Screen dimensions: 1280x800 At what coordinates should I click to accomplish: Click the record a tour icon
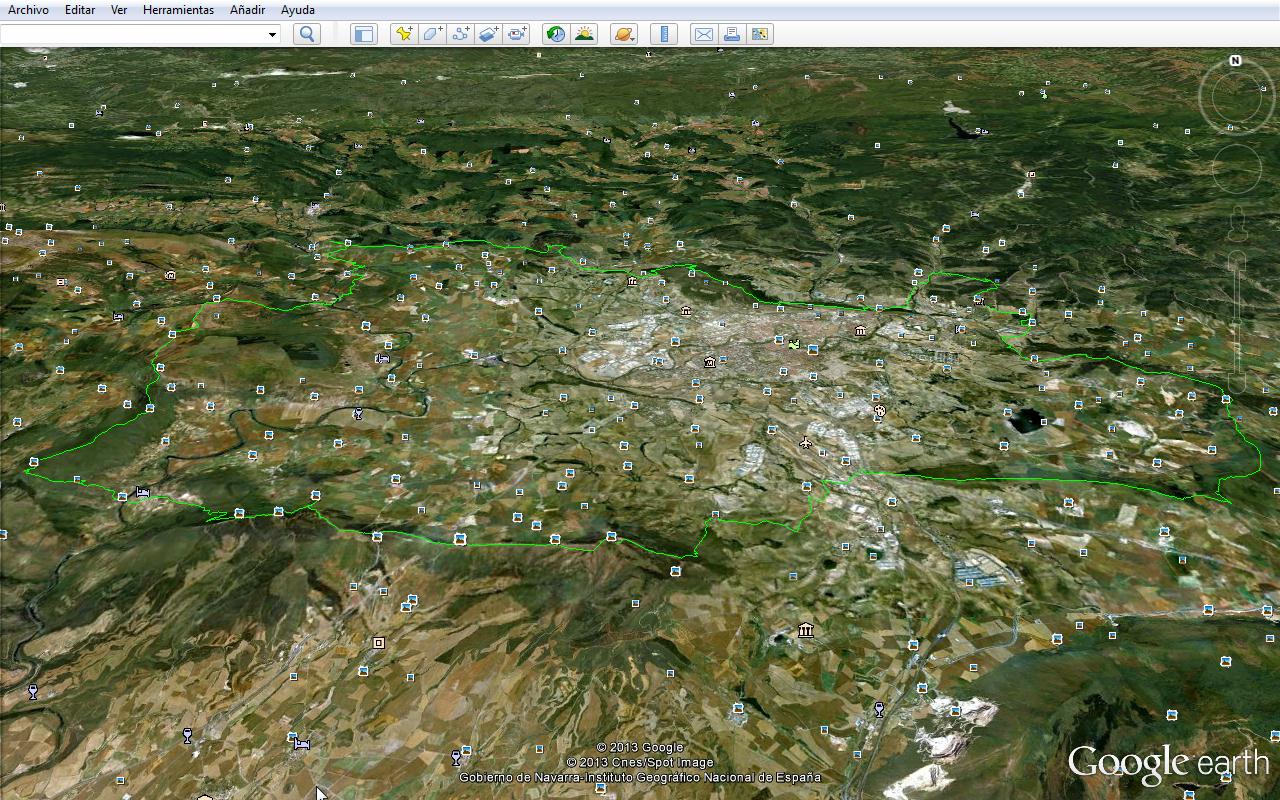point(516,34)
